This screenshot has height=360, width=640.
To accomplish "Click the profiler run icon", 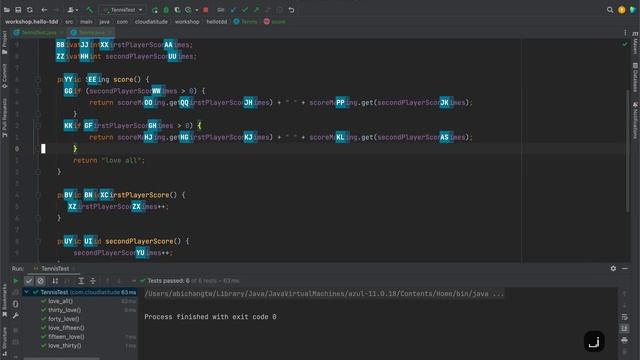I will click(x=189, y=10).
